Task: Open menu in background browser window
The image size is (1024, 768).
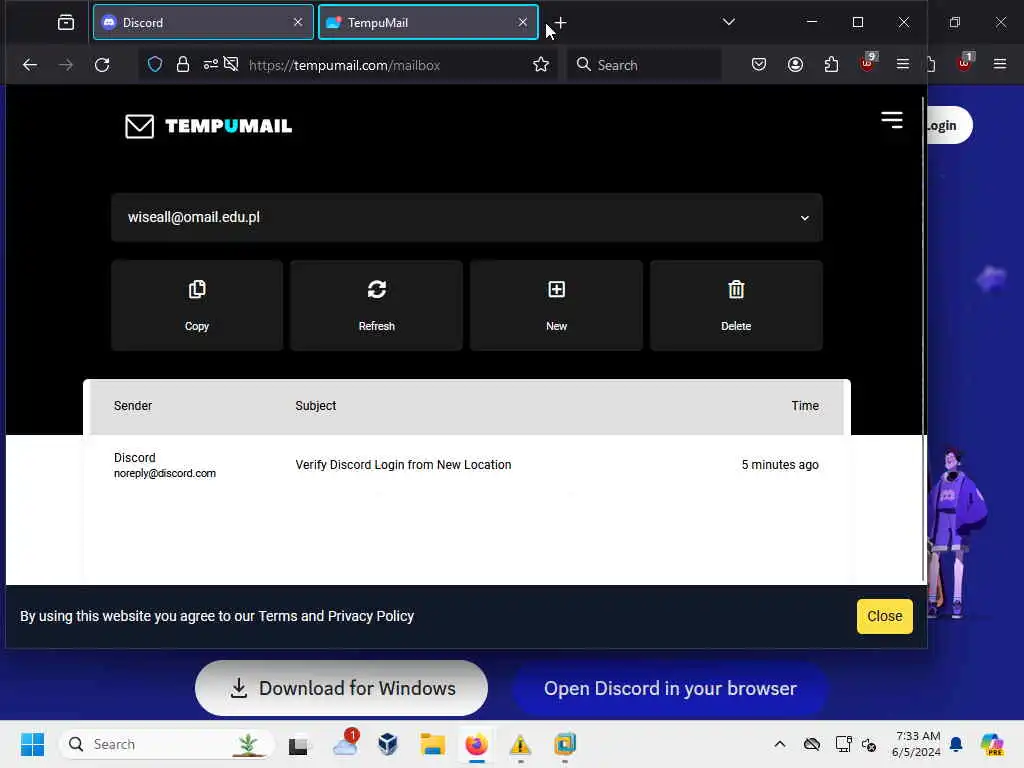Action: click(x=1000, y=64)
